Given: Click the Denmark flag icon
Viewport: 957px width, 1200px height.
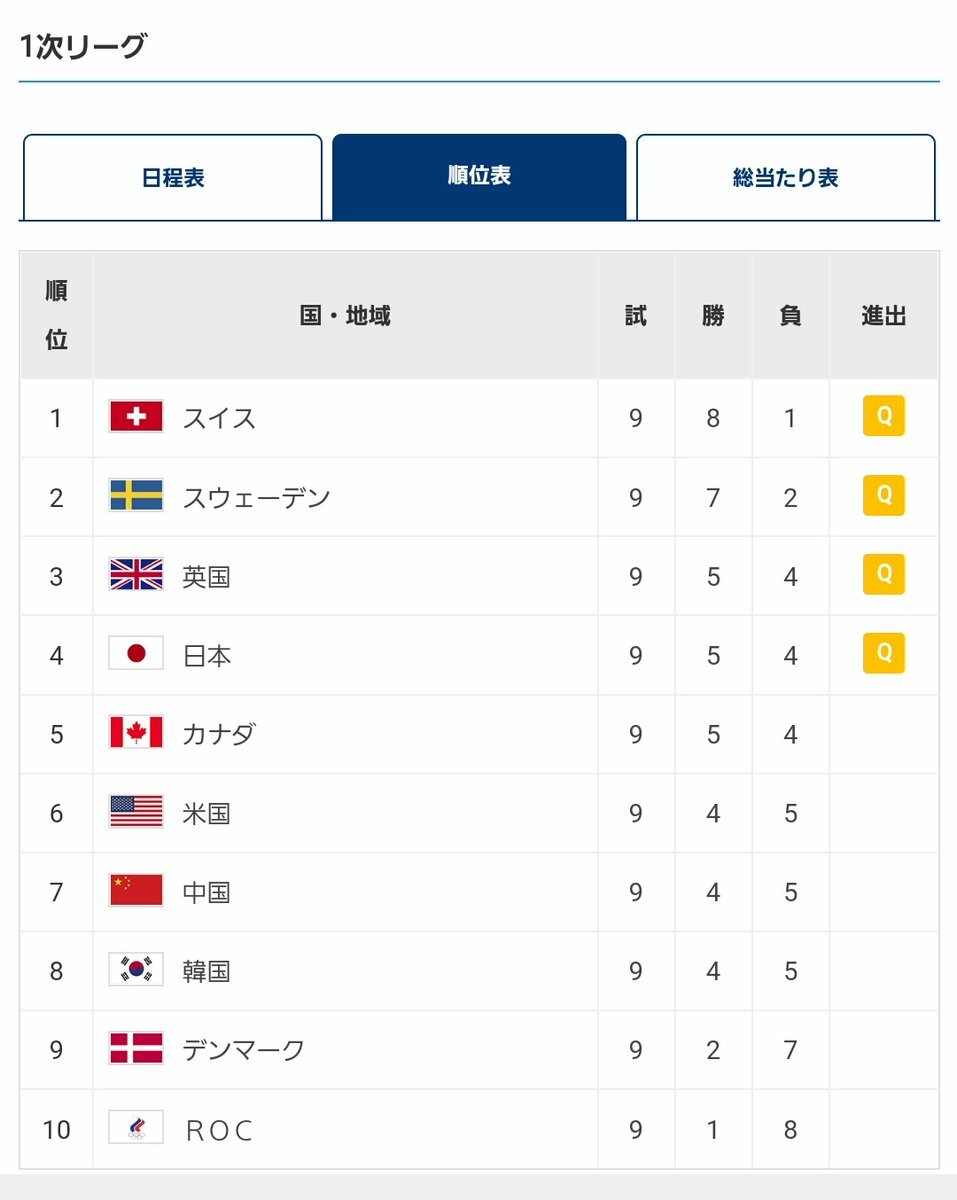Looking at the screenshot, I should click(x=136, y=1049).
